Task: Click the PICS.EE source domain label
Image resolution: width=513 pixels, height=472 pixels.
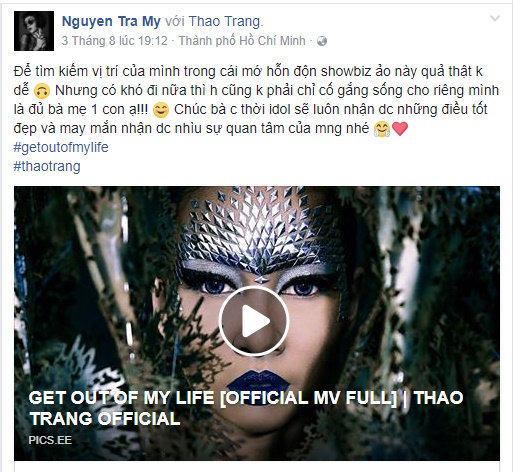Action: tap(50, 440)
